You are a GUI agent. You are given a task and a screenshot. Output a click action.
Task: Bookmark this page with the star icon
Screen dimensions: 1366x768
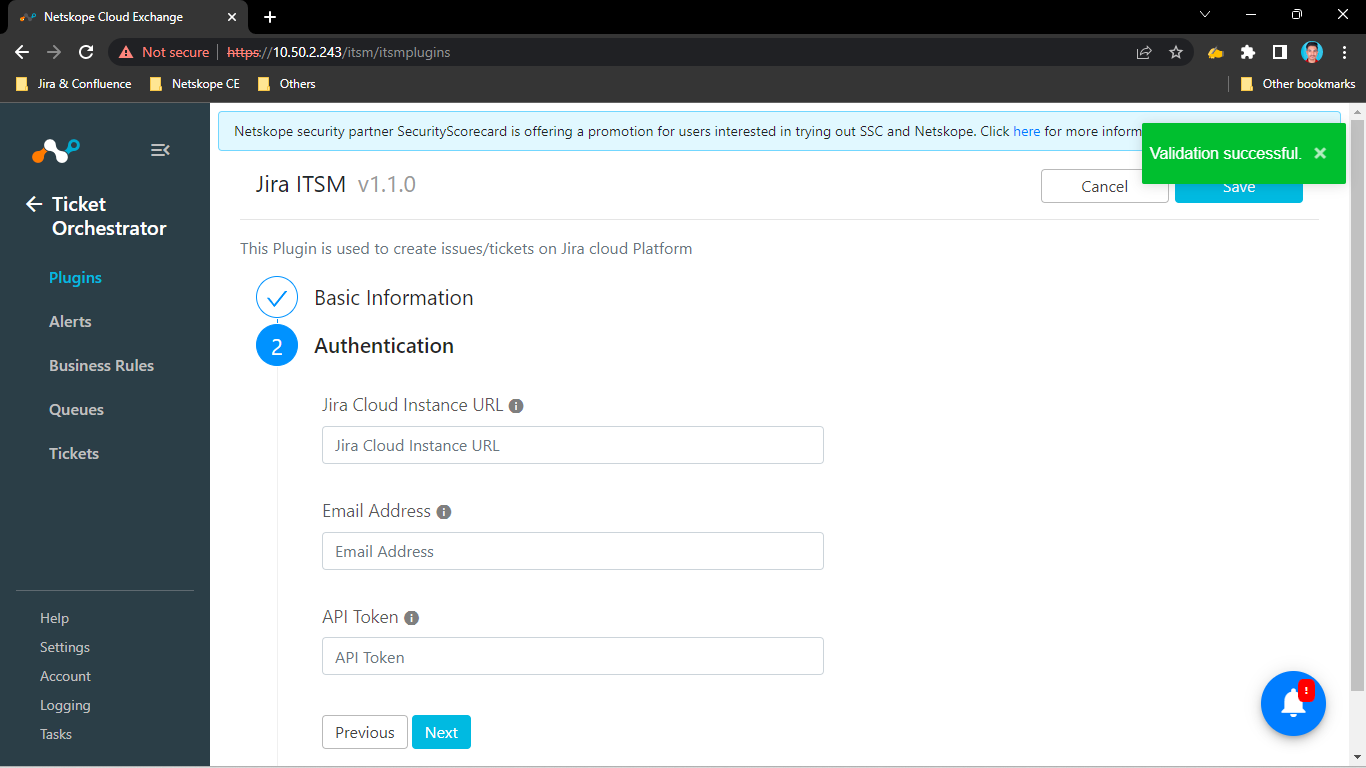coord(1176,52)
